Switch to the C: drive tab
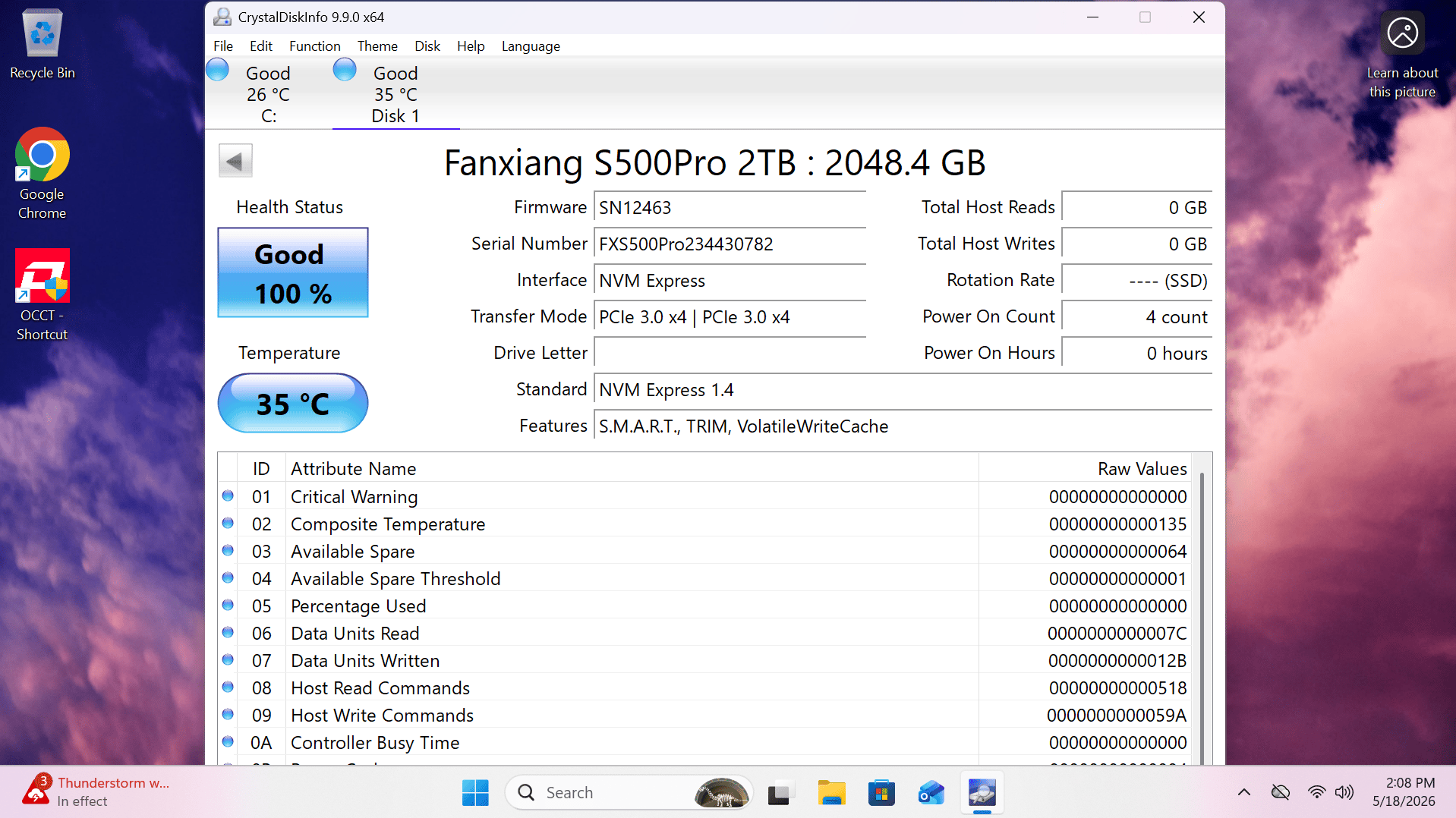1456x818 pixels. pos(268,94)
